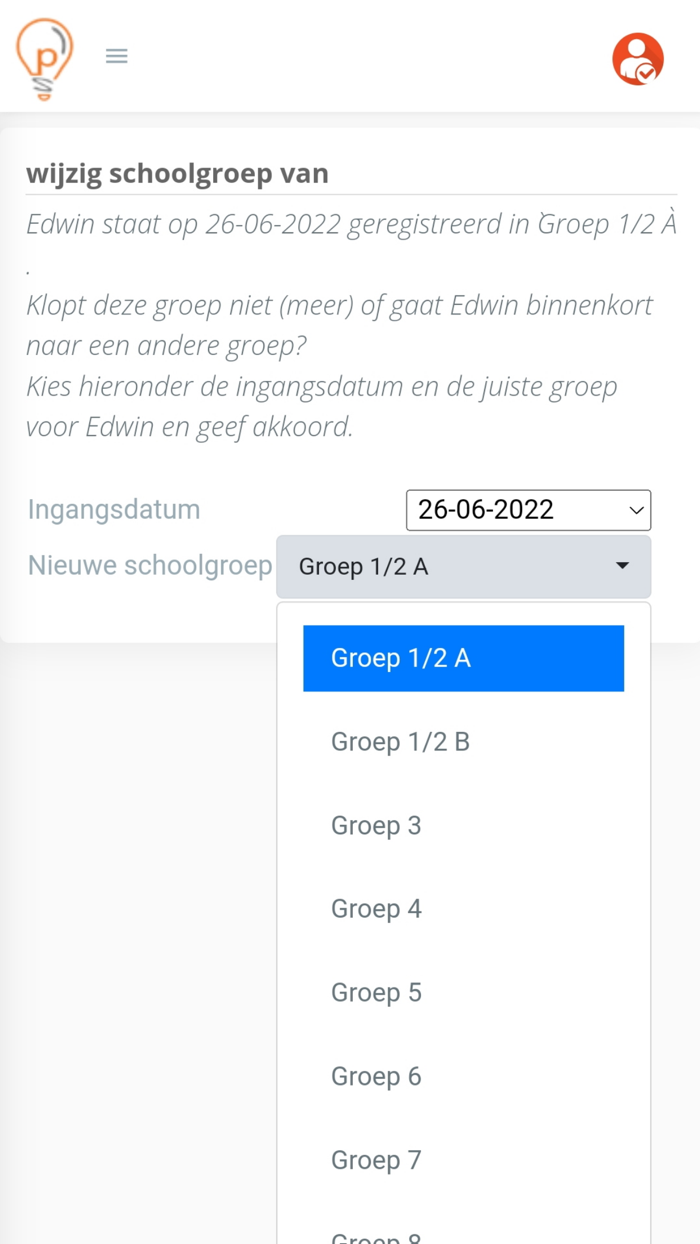Screen dimensions: 700x1244
Task: Open the Ingangsdatum date dropdown
Action: tap(528, 510)
